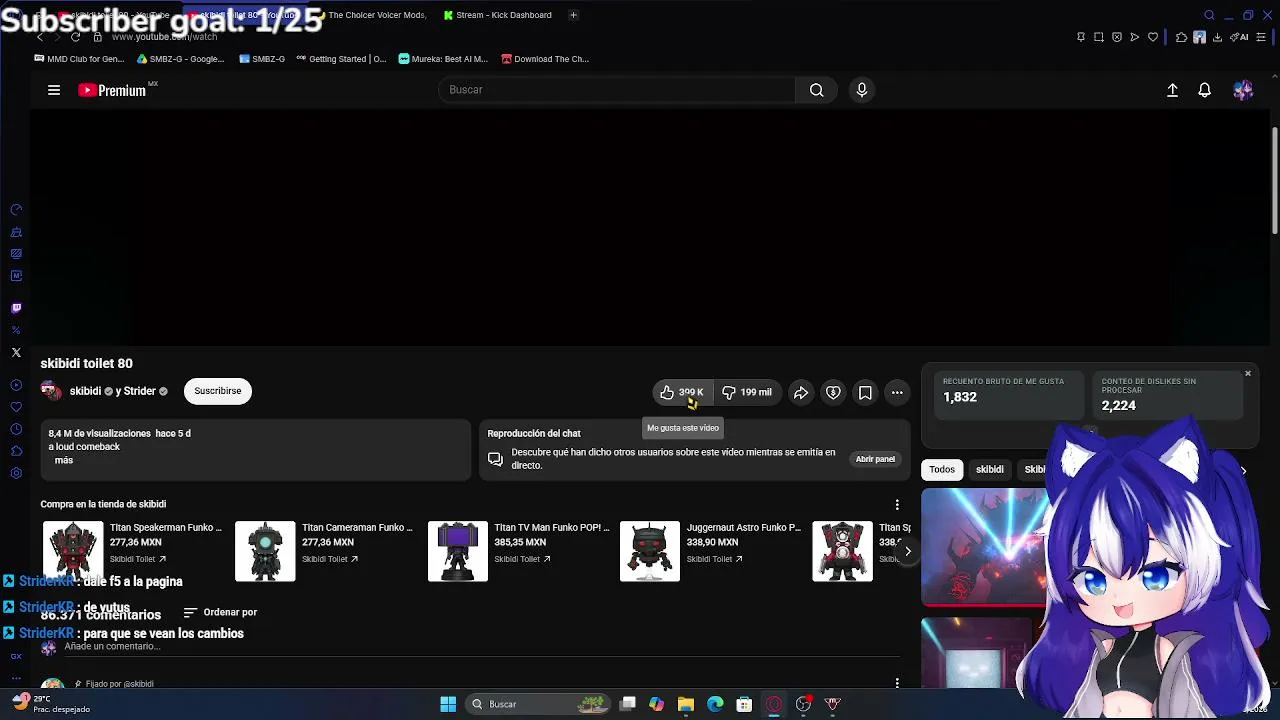Start voice search with the microphone

862,90
